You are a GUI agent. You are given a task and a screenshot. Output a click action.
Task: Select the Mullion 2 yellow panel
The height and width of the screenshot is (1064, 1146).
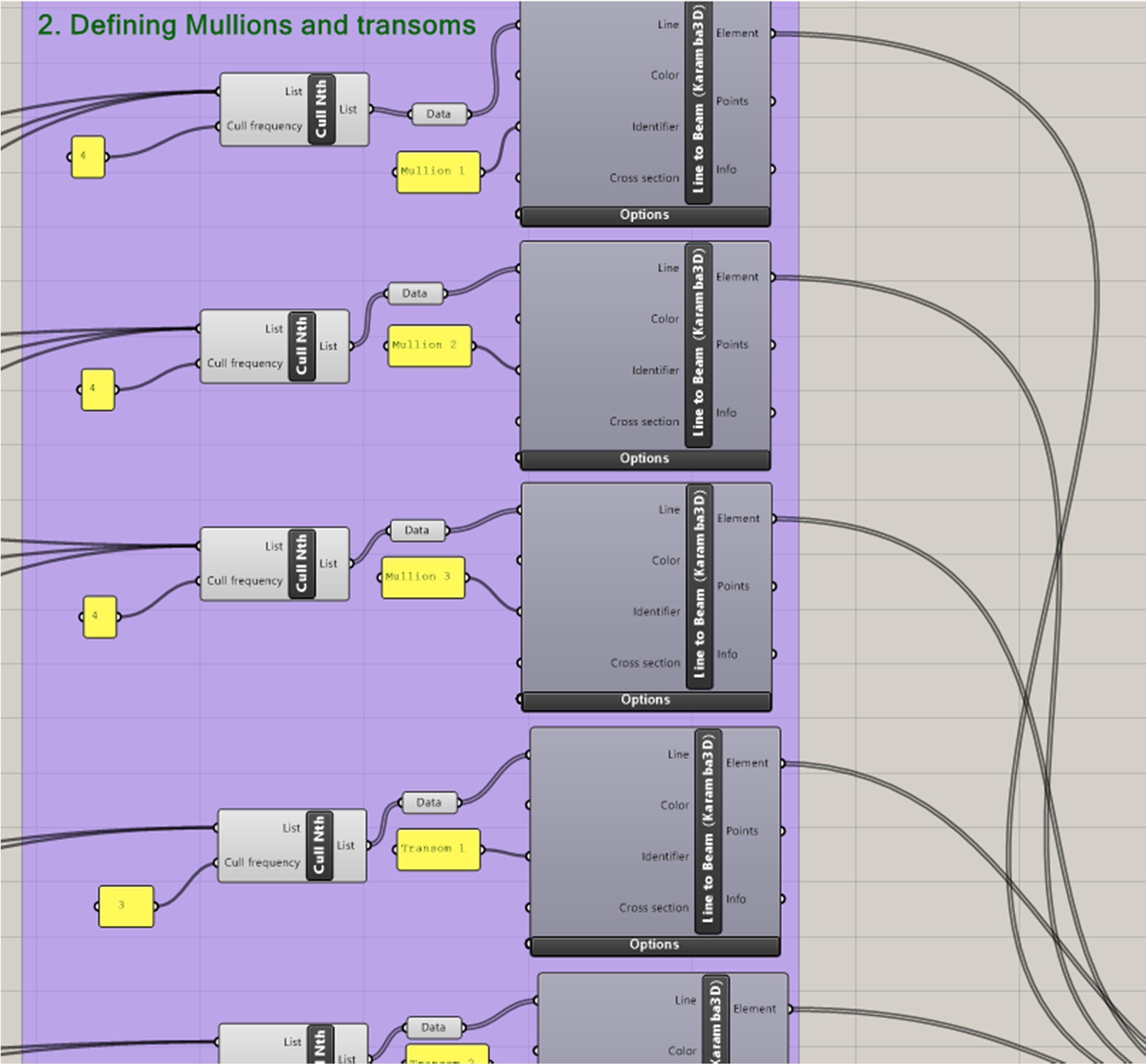click(x=429, y=346)
